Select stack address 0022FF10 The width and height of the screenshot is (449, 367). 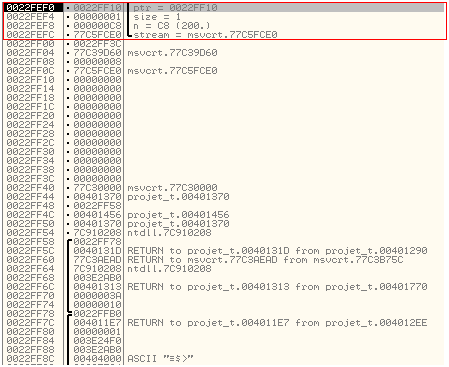point(30,80)
